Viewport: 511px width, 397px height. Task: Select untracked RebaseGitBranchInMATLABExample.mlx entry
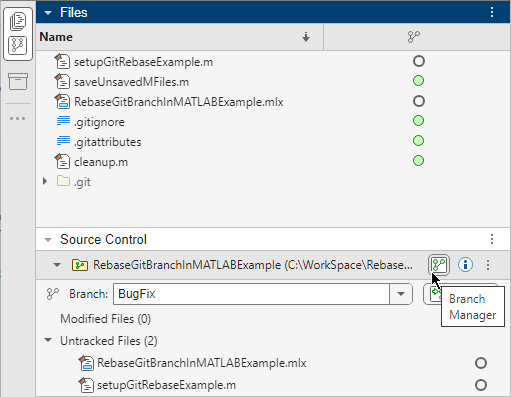coord(202,363)
